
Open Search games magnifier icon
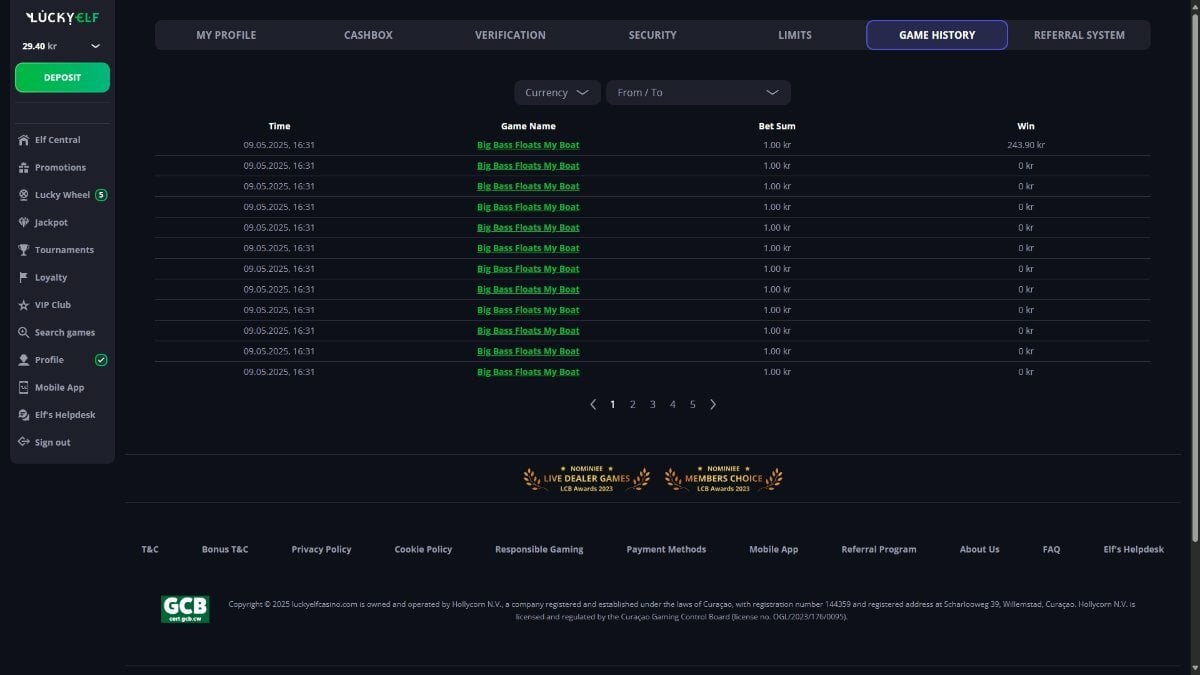point(24,332)
